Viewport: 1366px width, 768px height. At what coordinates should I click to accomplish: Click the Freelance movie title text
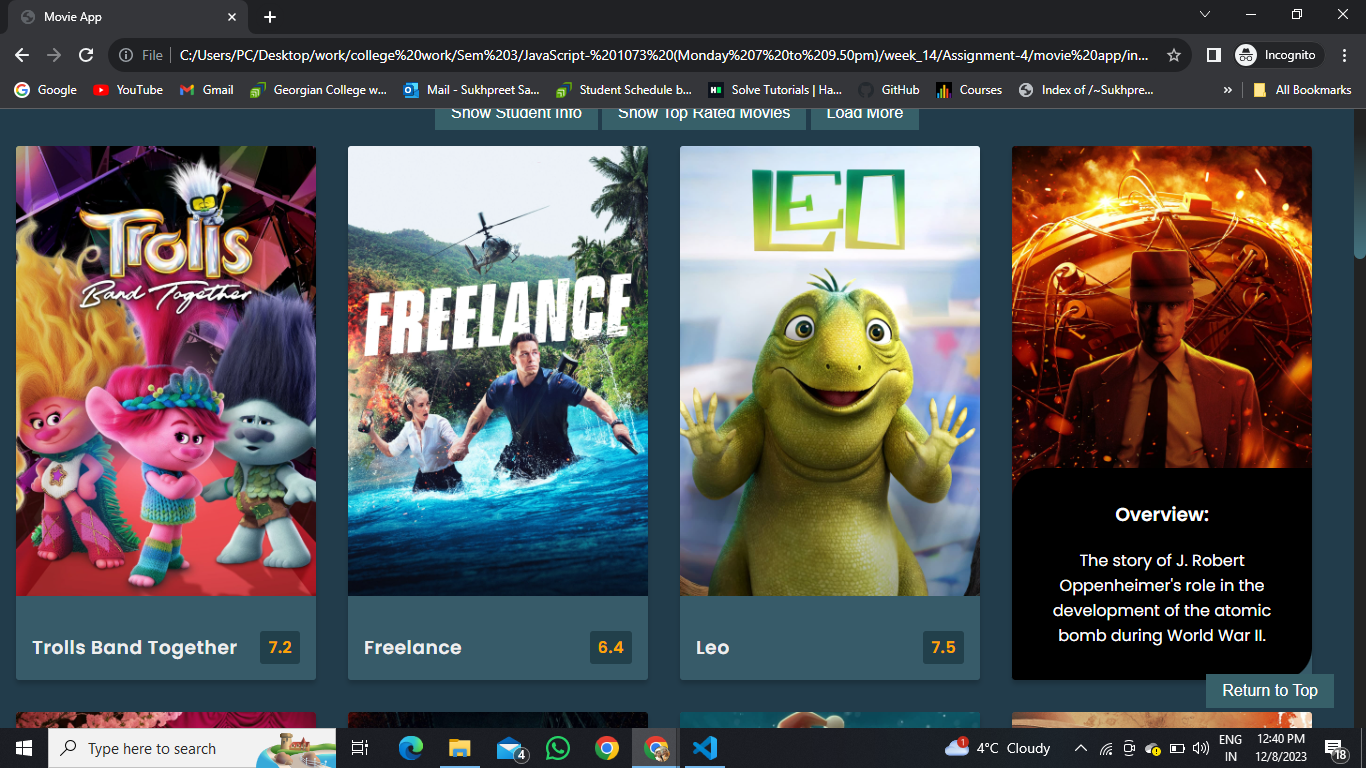413,648
